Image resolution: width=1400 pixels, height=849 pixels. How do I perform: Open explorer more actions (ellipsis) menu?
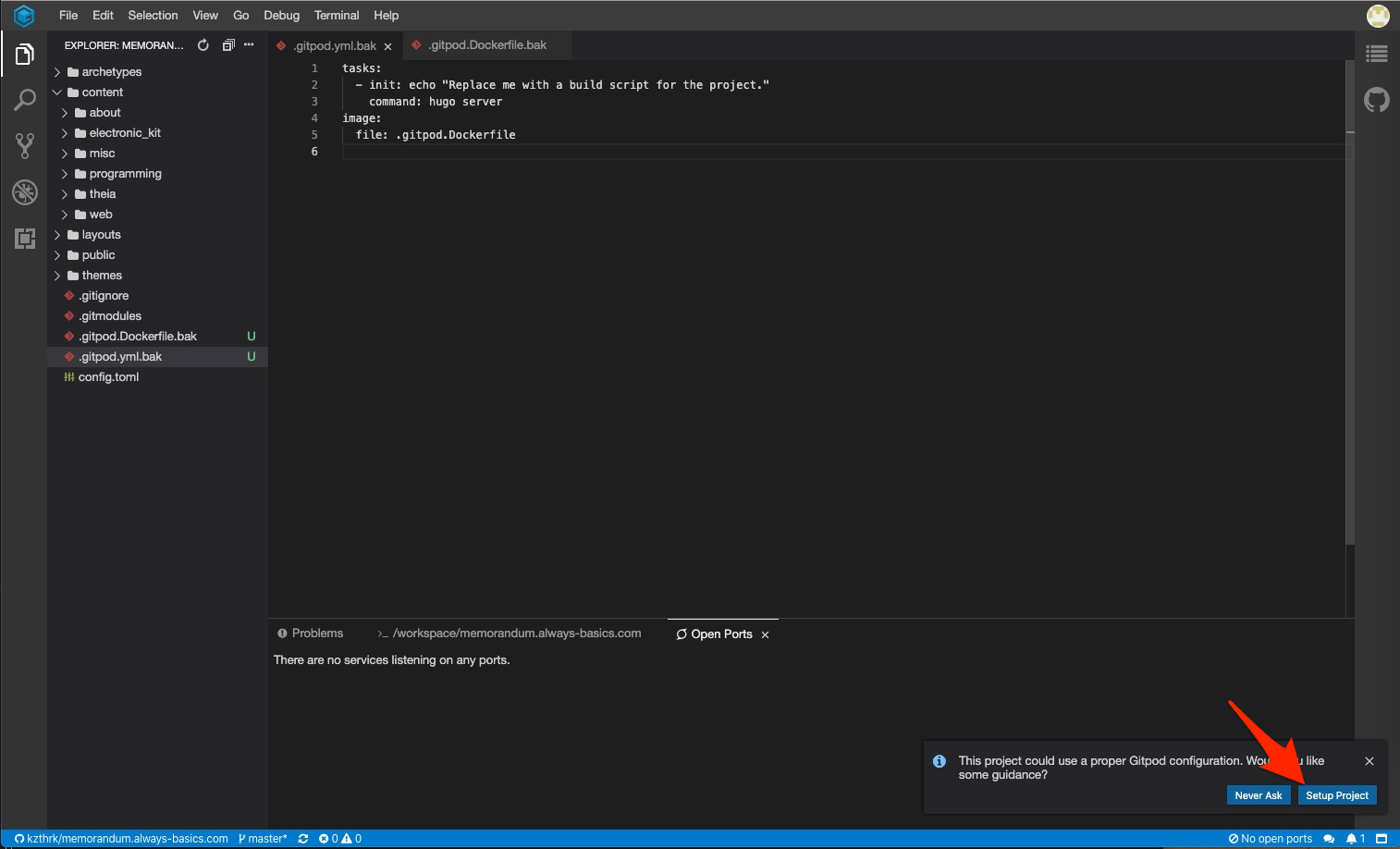[249, 44]
